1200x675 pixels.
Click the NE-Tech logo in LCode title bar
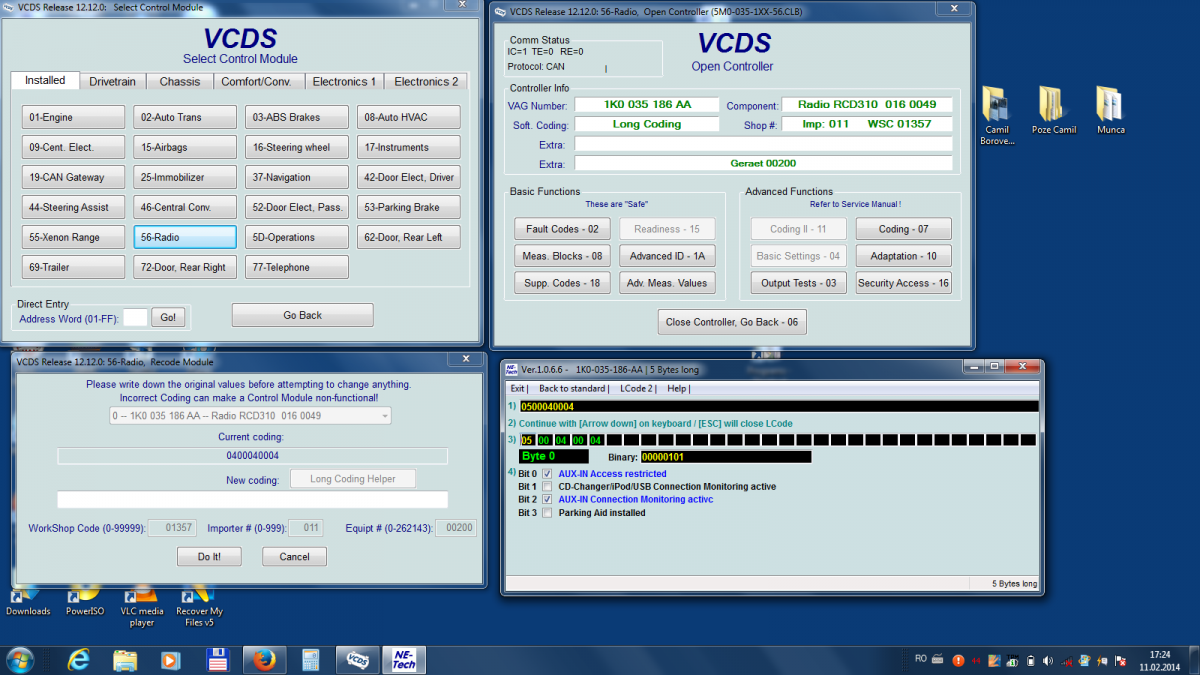pos(511,368)
